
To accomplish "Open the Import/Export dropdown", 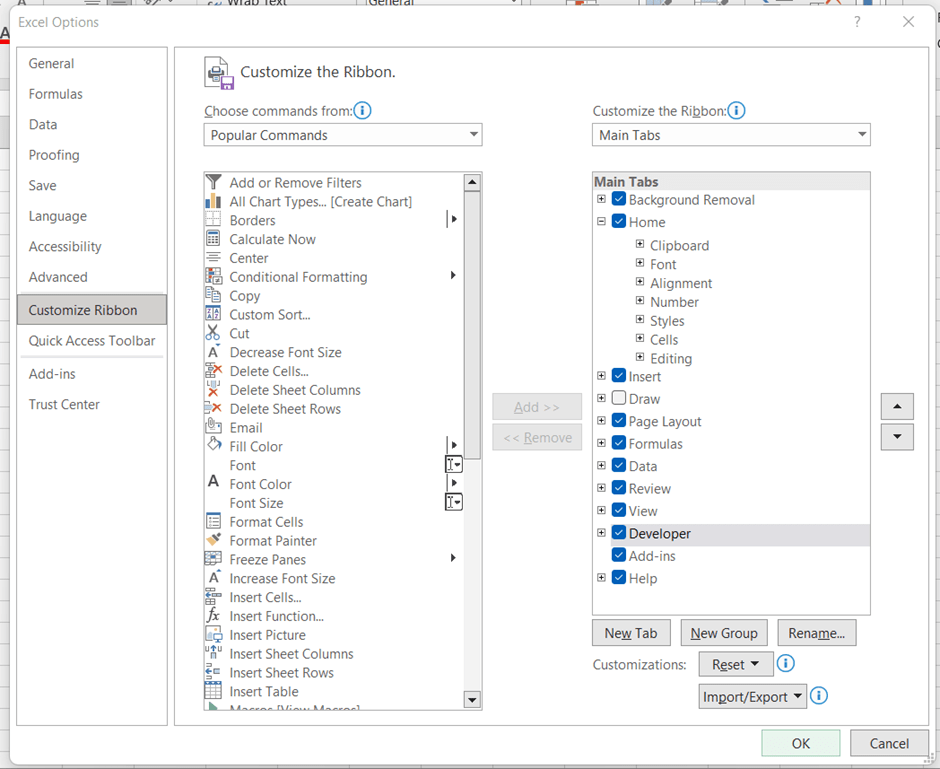I will (x=752, y=696).
